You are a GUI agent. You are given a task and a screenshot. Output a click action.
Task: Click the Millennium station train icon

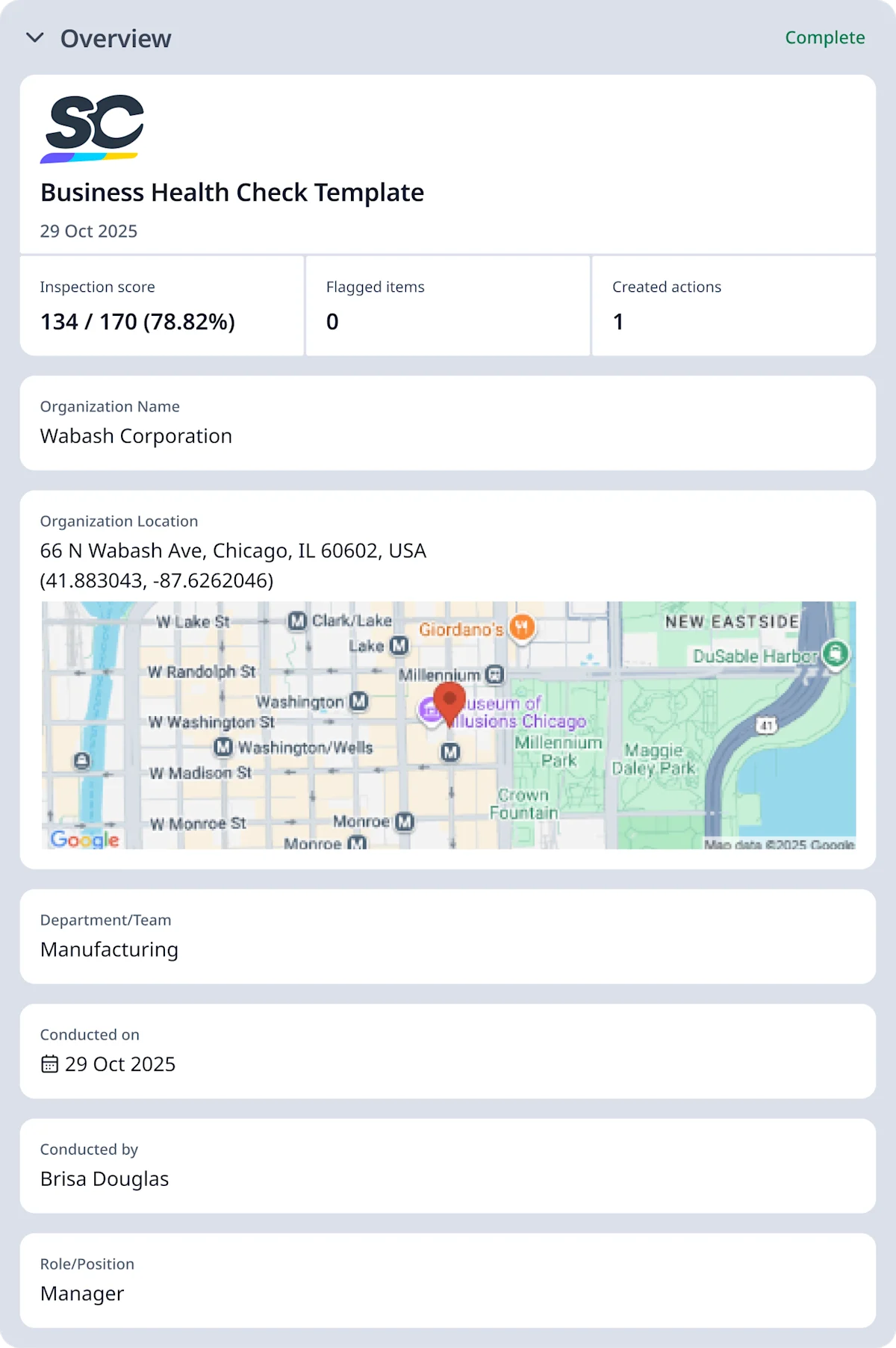pyautogui.click(x=494, y=675)
